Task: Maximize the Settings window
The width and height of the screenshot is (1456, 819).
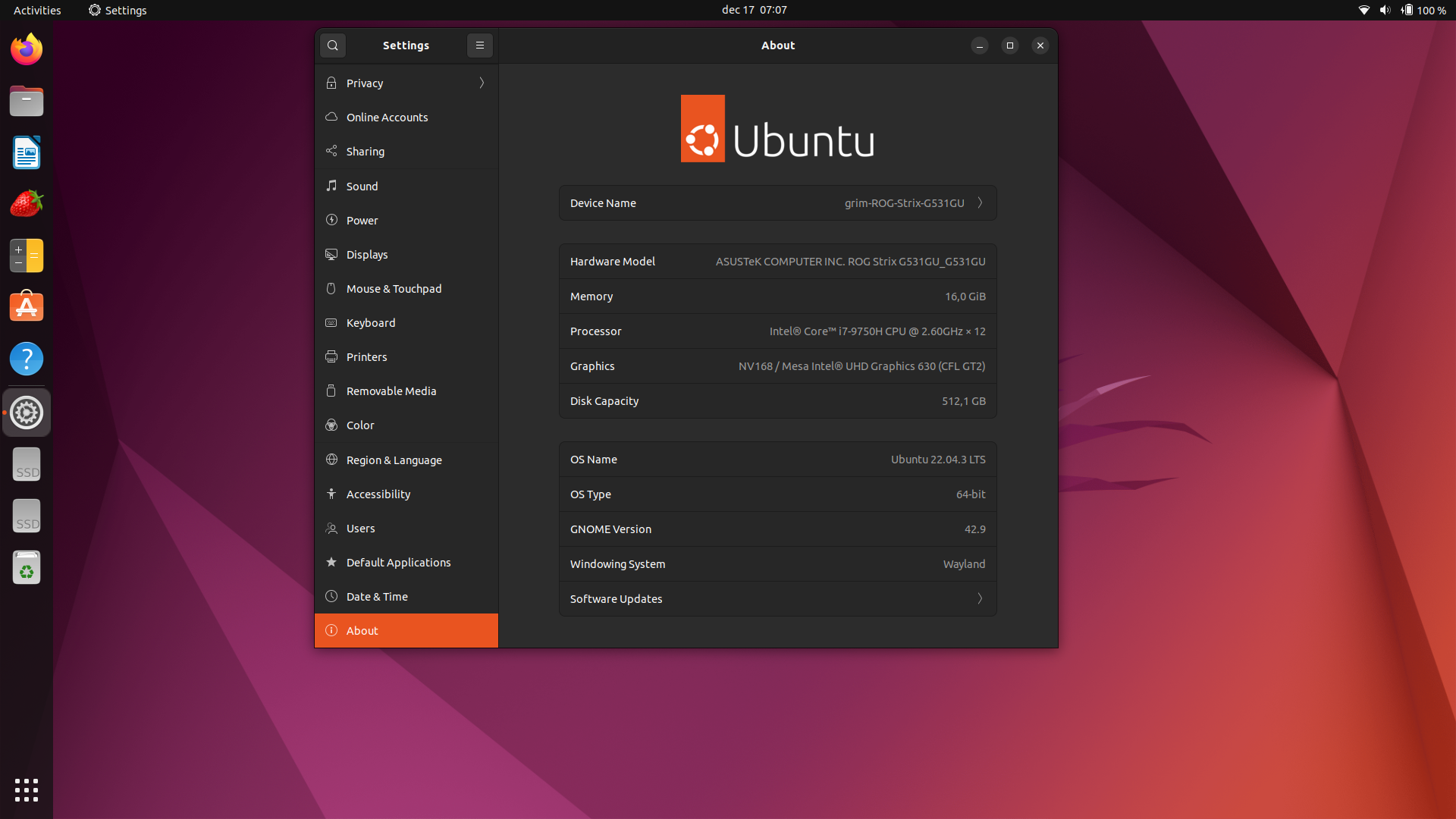Action: [x=1009, y=45]
